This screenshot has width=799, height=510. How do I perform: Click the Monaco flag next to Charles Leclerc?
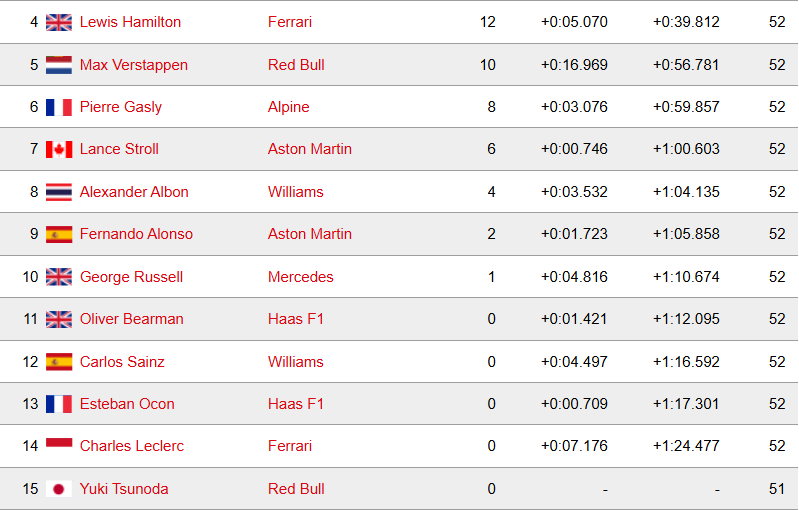[59, 446]
